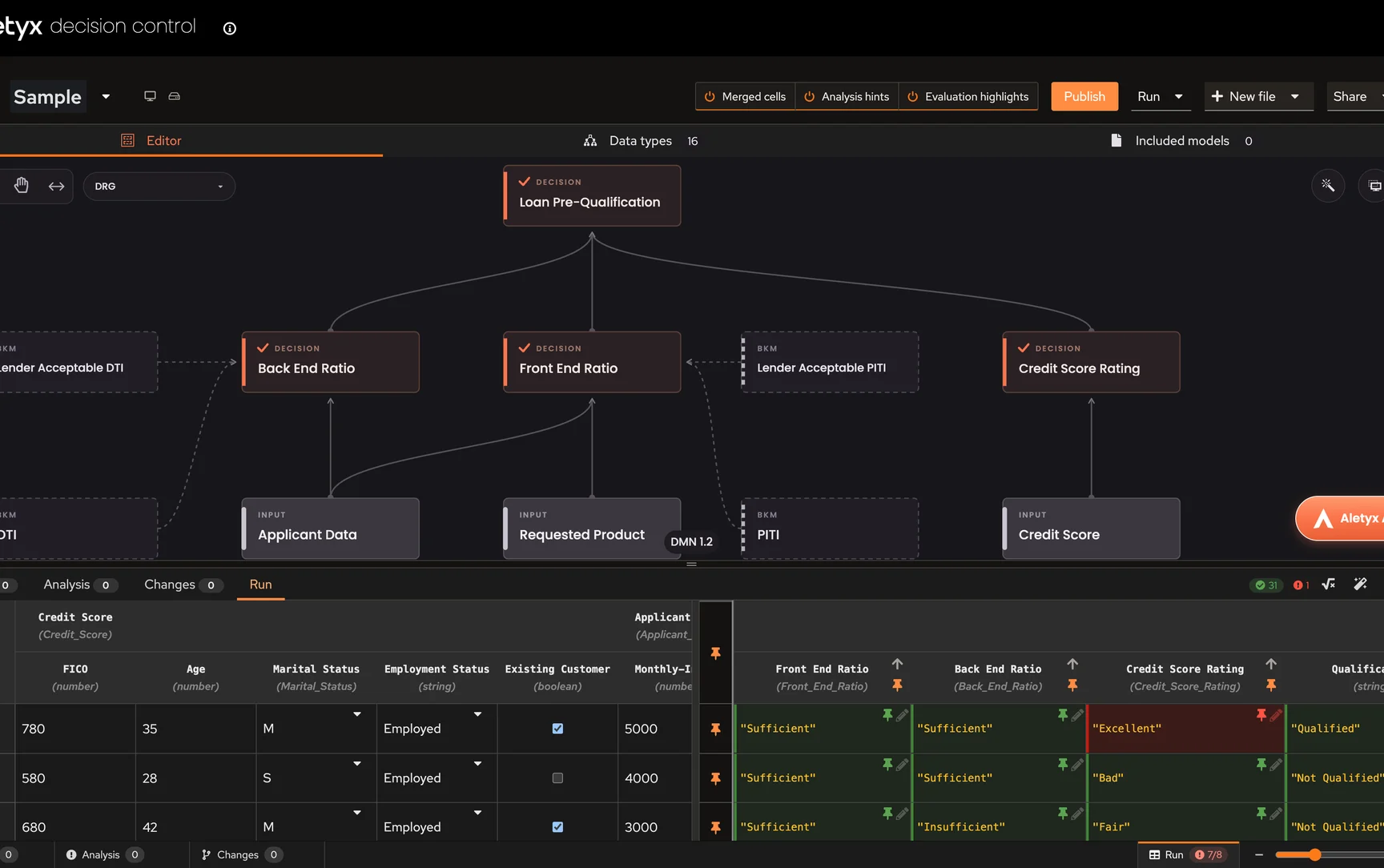
Task: Edit the red "Excellent" cell with pencil icon
Action: tap(1276, 715)
